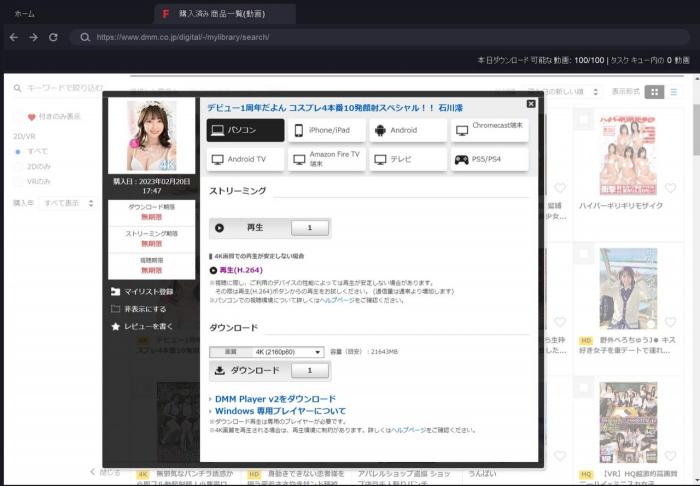Screen dimensions: 700x486
Task: Select the VRのみ radio button
Action: click(x=18, y=182)
